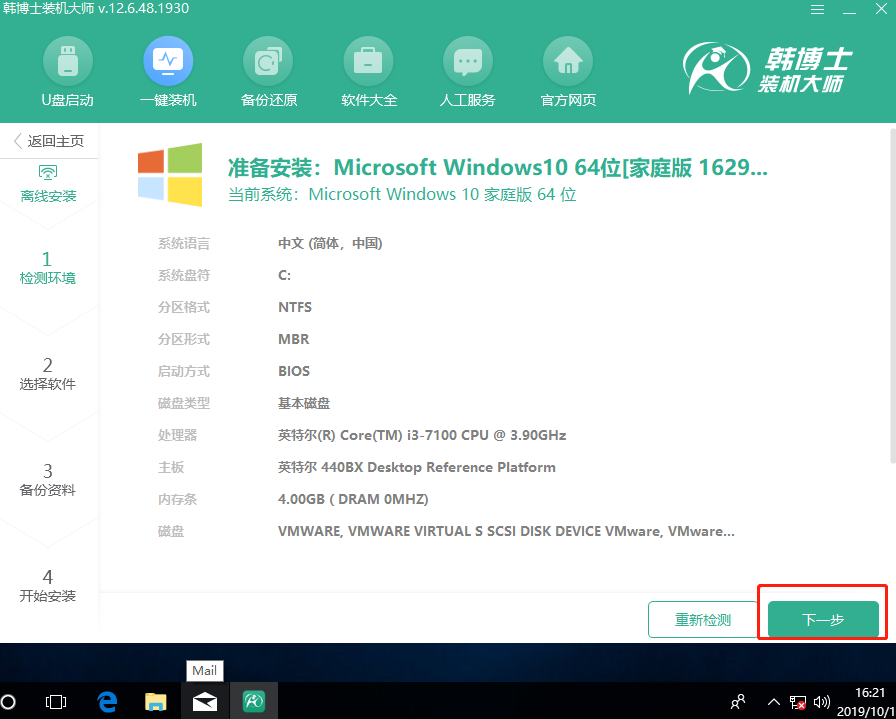The height and width of the screenshot is (719, 896).
Task: Visit the 官方网页 official website
Action: click(567, 70)
